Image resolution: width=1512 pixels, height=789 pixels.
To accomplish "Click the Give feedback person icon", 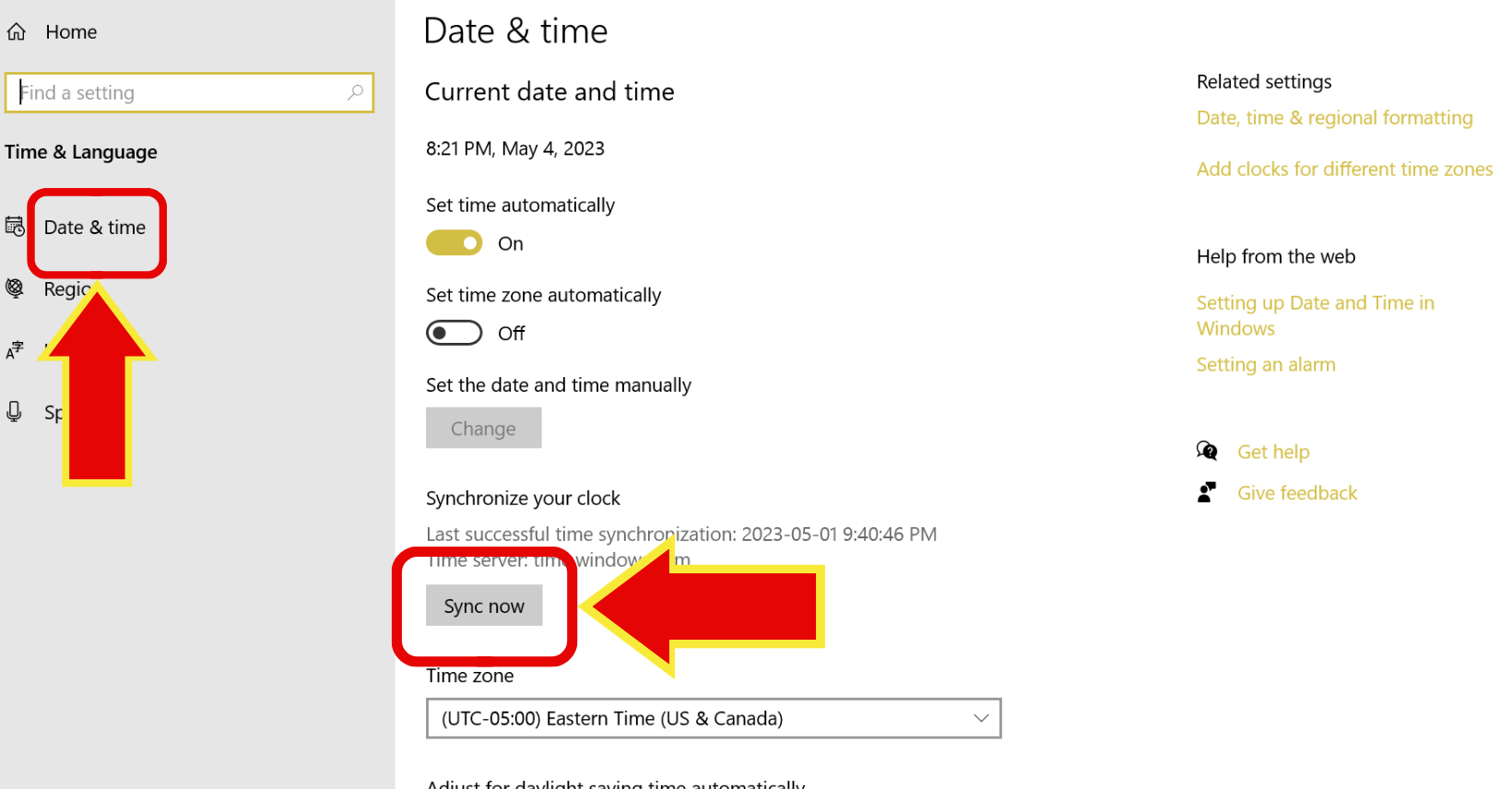I will (x=1206, y=491).
